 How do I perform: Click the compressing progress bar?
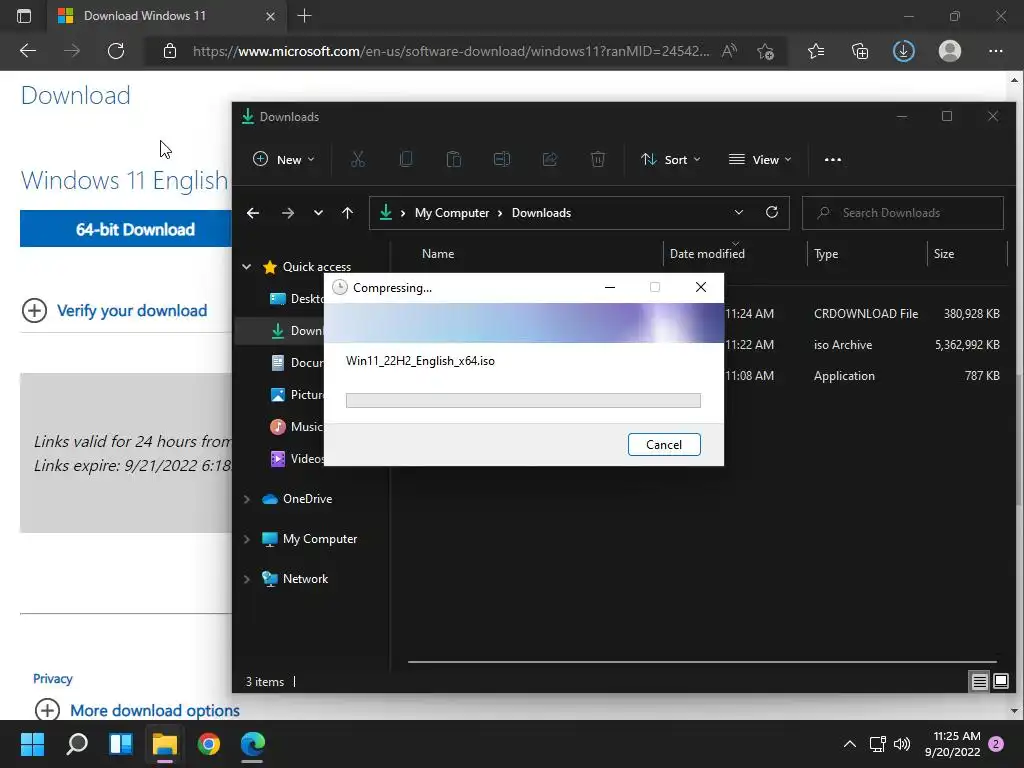pyautogui.click(x=523, y=400)
